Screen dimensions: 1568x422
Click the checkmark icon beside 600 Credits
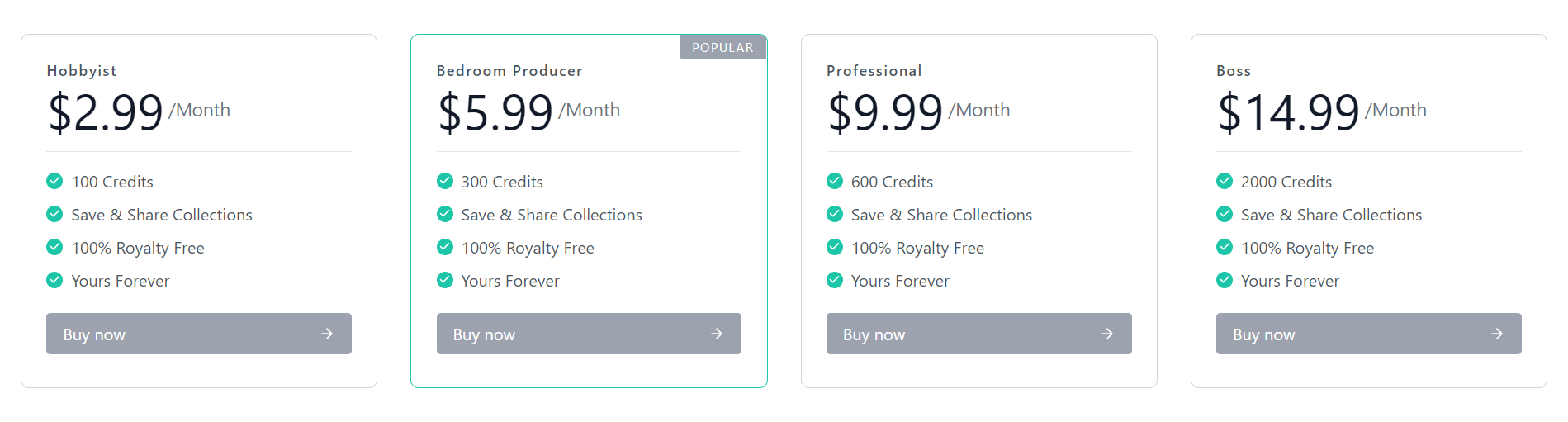coord(835,181)
